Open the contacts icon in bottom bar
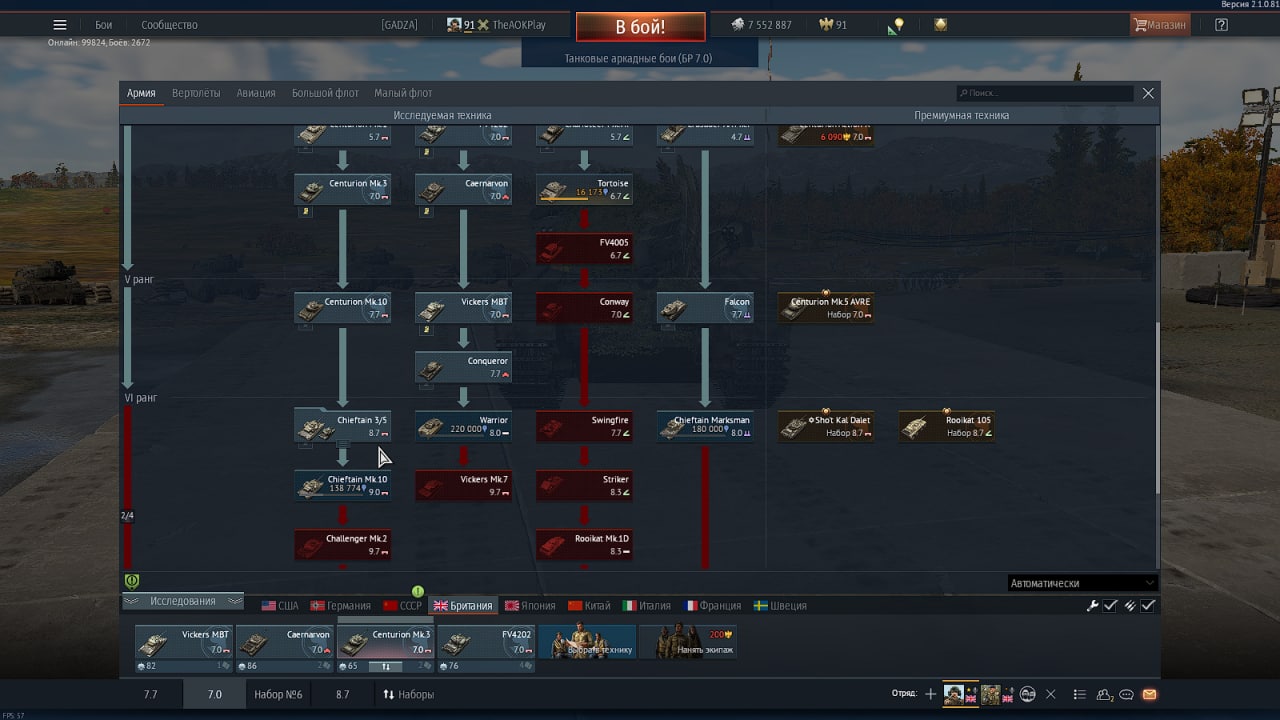Image resolution: width=1280 pixels, height=720 pixels. [x=1105, y=694]
